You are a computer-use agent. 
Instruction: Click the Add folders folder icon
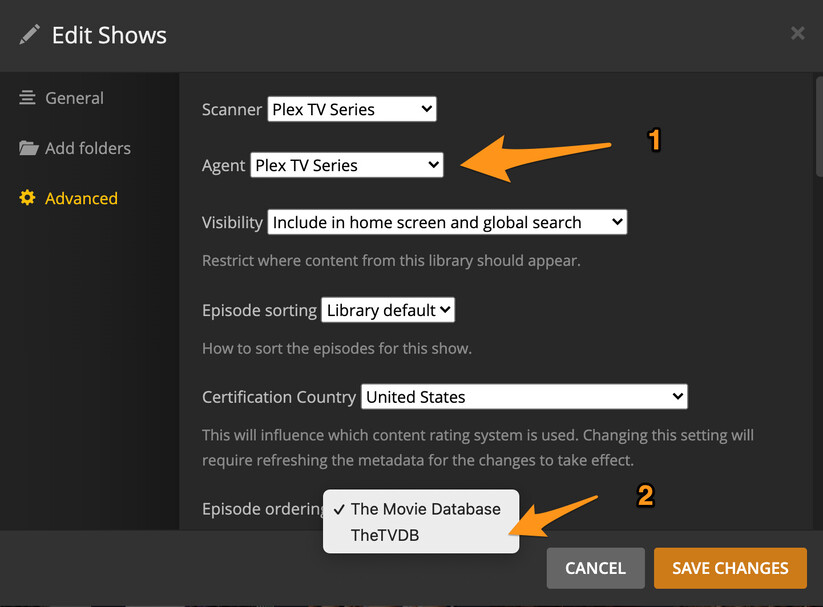28,148
